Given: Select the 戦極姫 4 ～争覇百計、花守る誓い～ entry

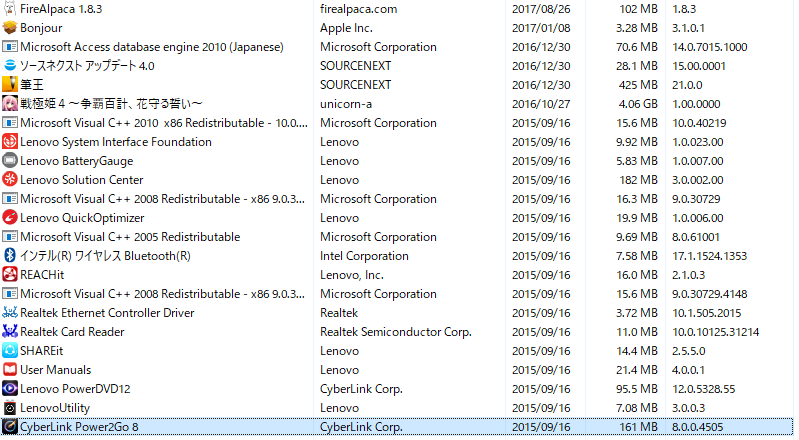Looking at the screenshot, I should (111, 103).
